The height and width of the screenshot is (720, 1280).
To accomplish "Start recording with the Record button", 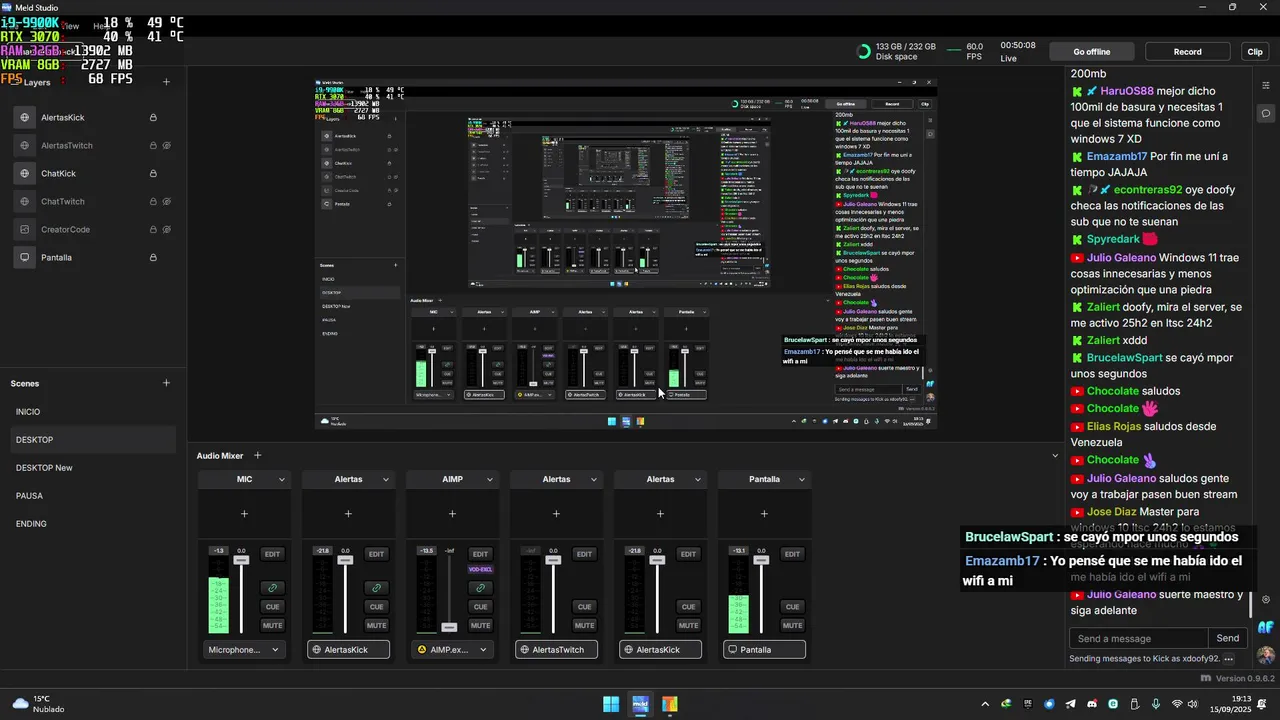I will pos(1187,52).
